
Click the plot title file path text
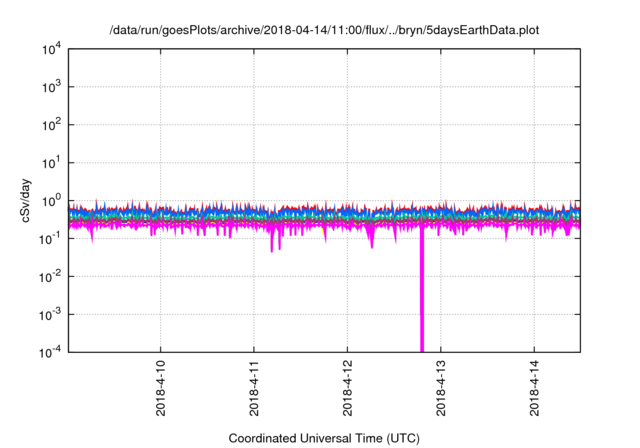(324, 30)
